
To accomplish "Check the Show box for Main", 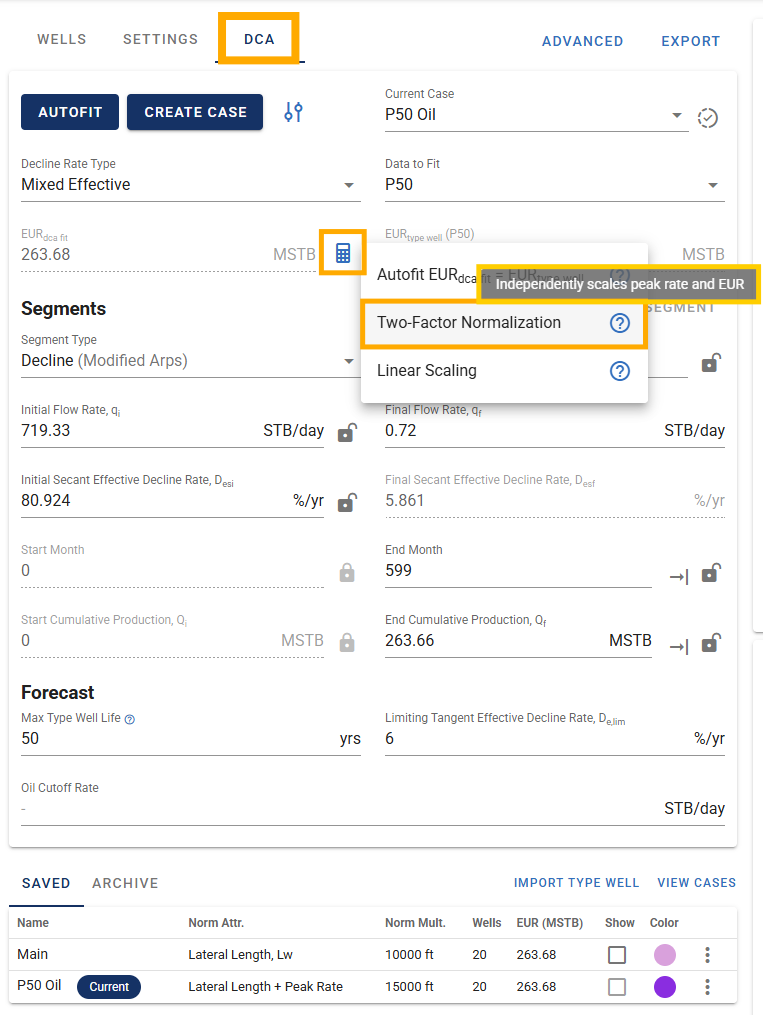I will coord(617,955).
